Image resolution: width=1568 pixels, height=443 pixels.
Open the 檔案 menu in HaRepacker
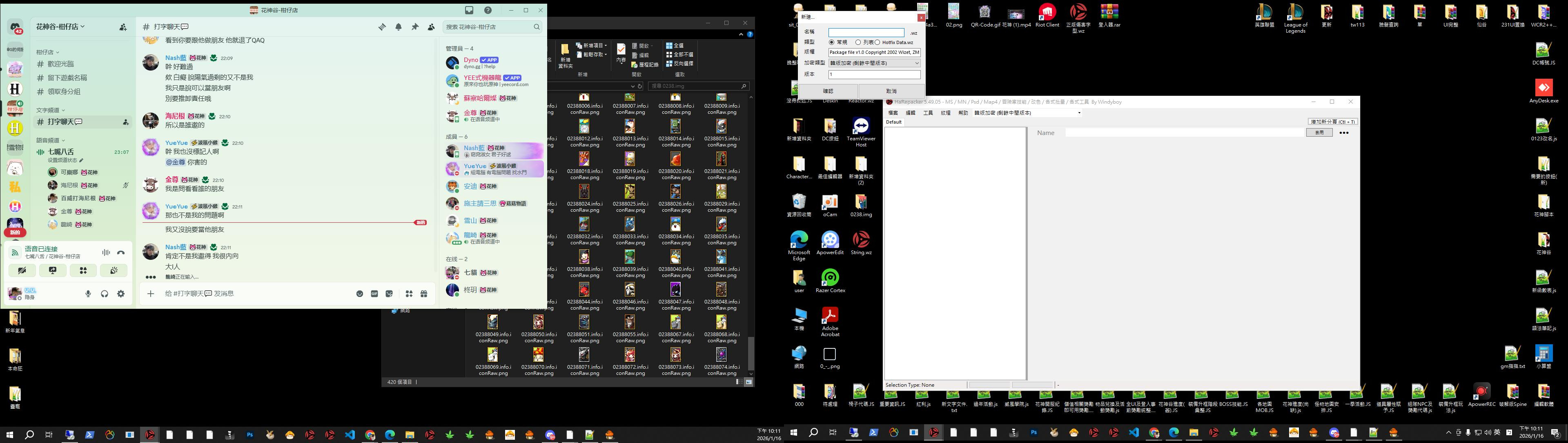tap(893, 113)
